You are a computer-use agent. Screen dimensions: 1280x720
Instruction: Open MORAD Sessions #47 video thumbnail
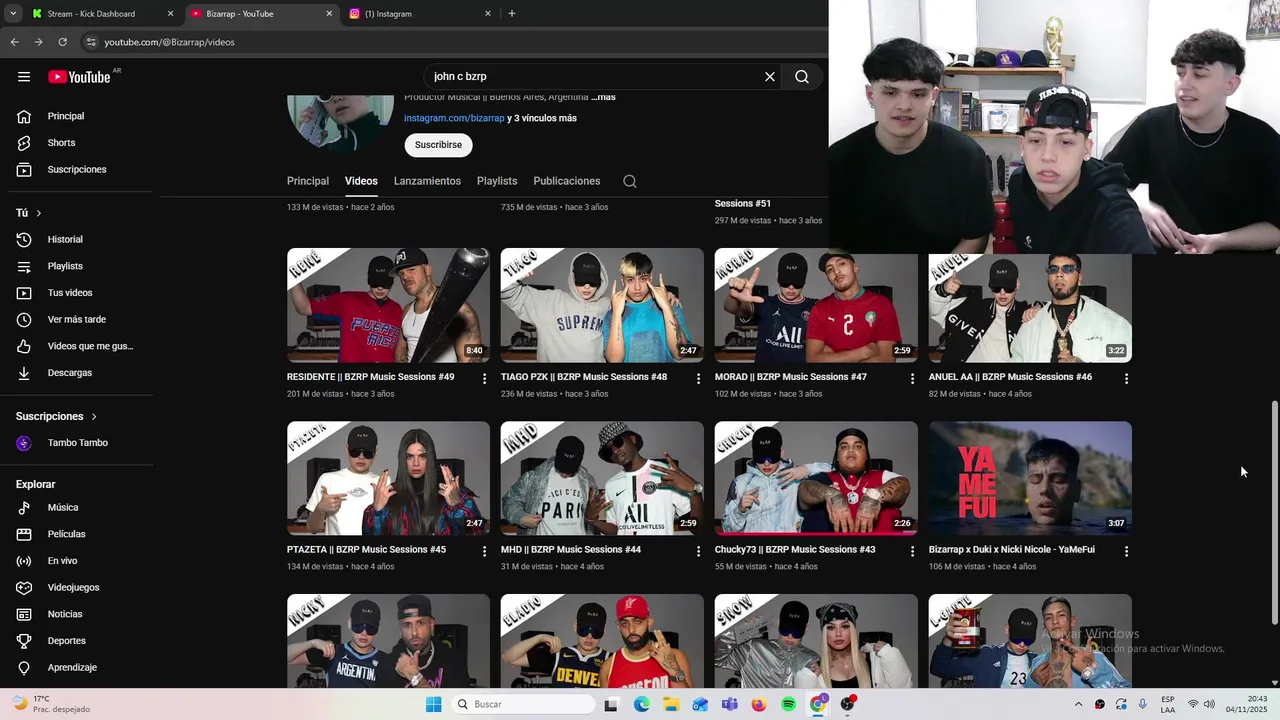click(x=816, y=305)
